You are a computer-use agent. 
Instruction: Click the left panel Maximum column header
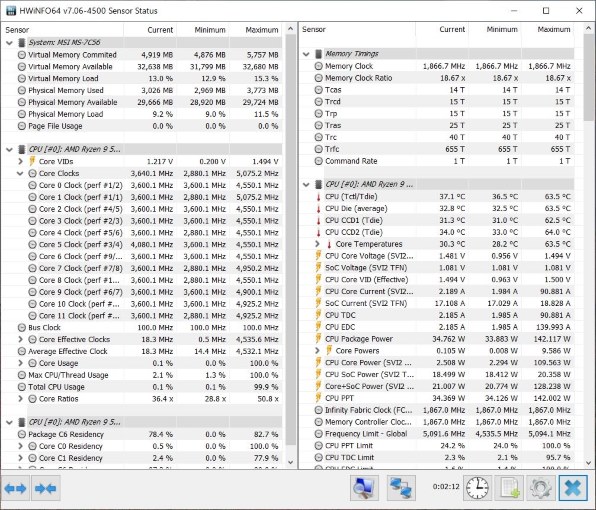tap(256, 30)
